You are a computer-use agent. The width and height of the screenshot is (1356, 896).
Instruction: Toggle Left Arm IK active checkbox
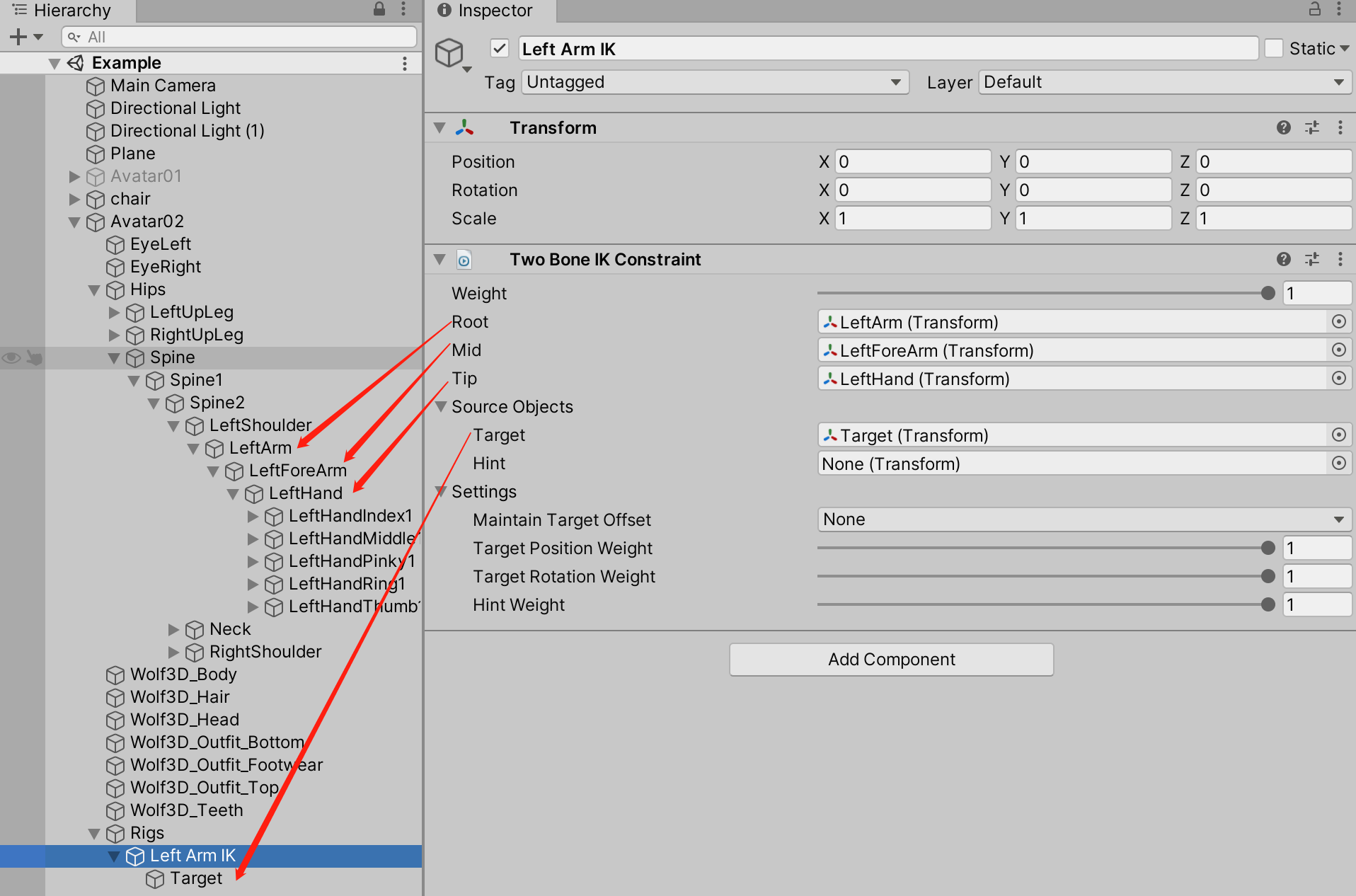pos(500,48)
